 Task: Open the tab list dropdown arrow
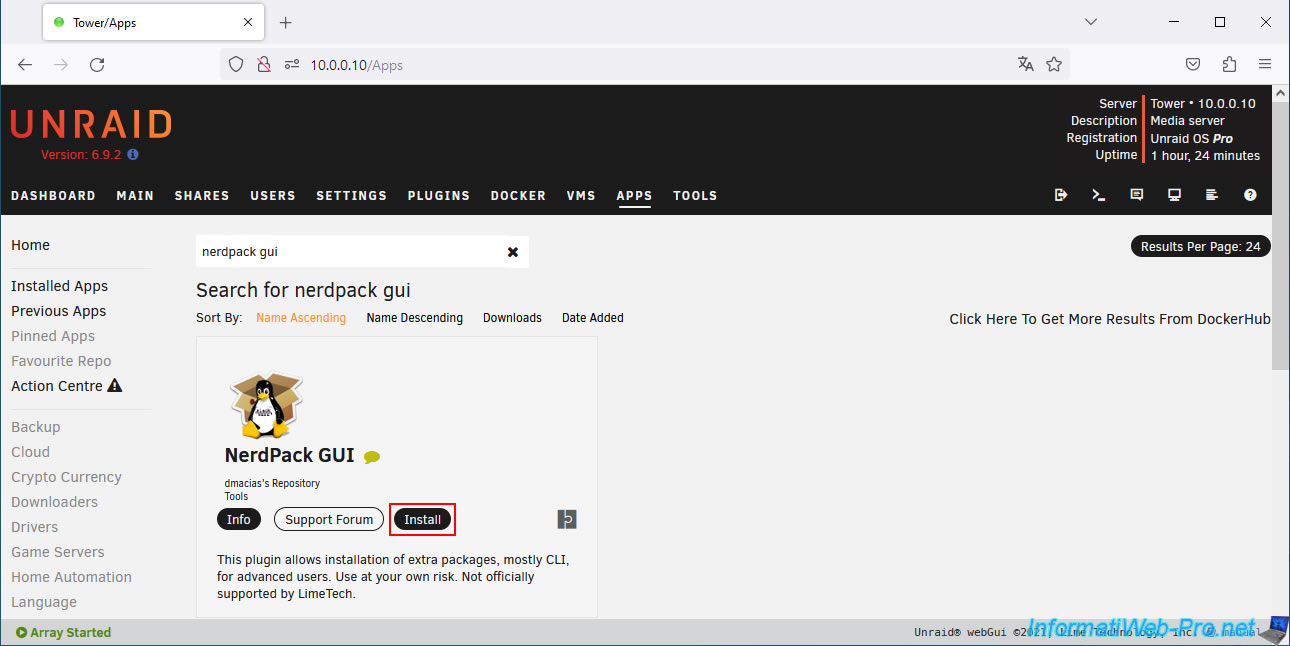tap(1091, 22)
